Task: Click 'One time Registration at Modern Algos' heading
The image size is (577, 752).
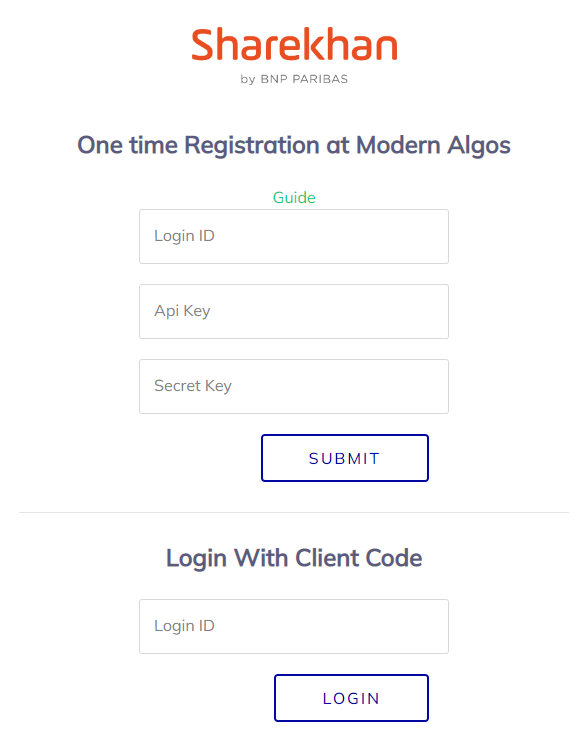Action: 294,145
